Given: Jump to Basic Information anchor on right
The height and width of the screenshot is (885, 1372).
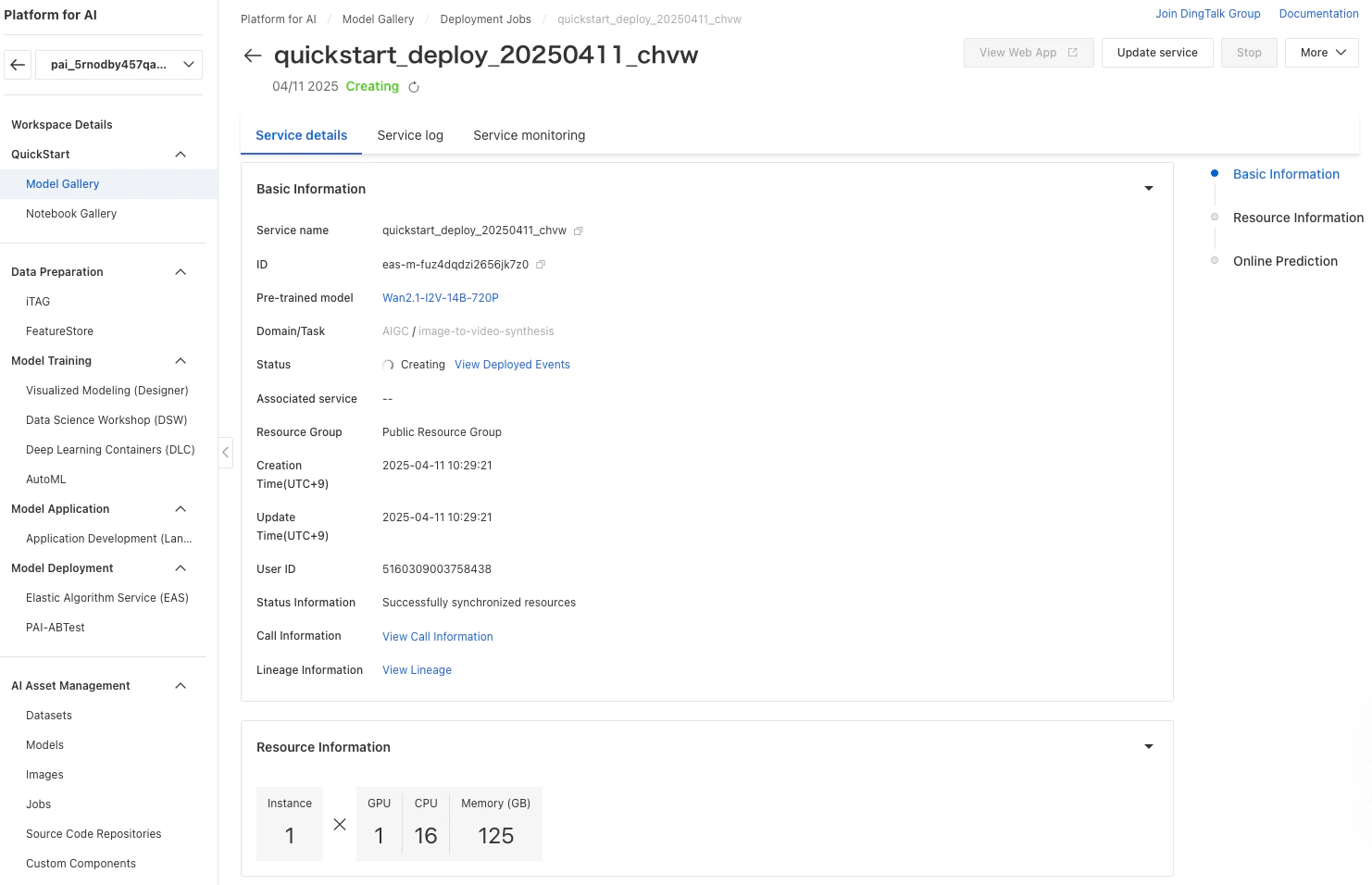Looking at the screenshot, I should tap(1286, 174).
